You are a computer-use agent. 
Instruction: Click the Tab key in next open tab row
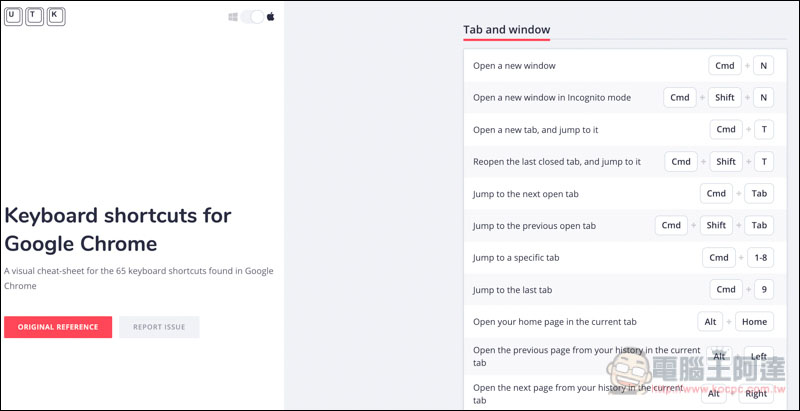pos(759,194)
